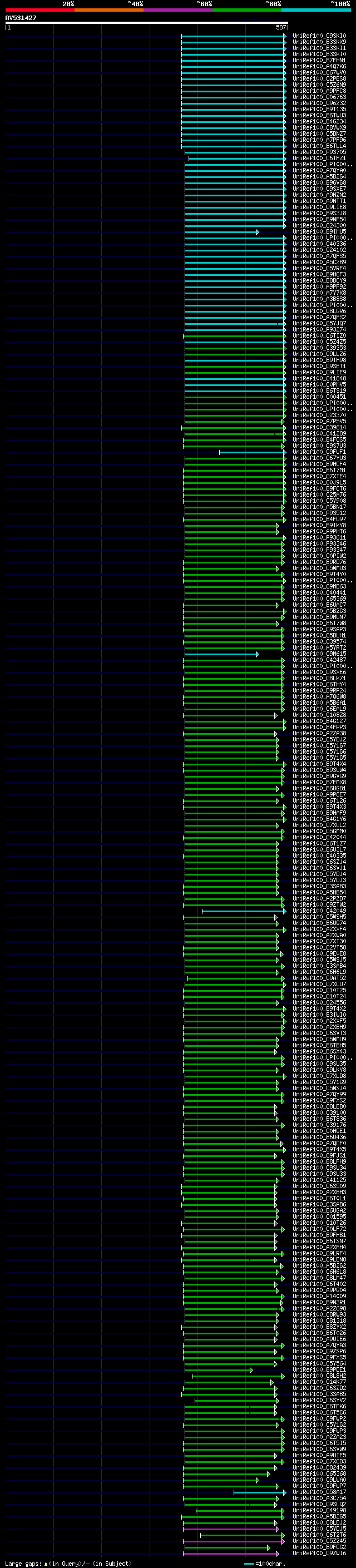356x1568 pixels.
Task: Select hit label UniRef100_B9T4X4
Action: 319,764
